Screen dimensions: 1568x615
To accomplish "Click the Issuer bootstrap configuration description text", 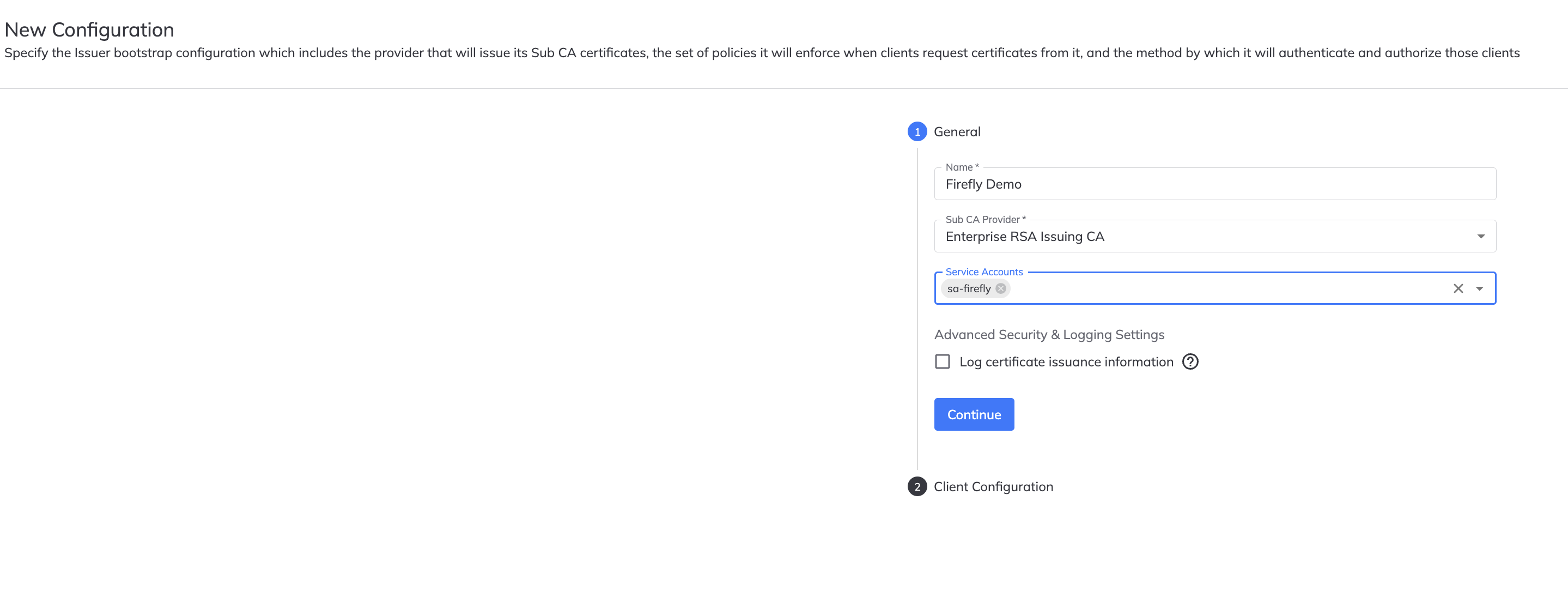I will pyautogui.click(x=762, y=53).
